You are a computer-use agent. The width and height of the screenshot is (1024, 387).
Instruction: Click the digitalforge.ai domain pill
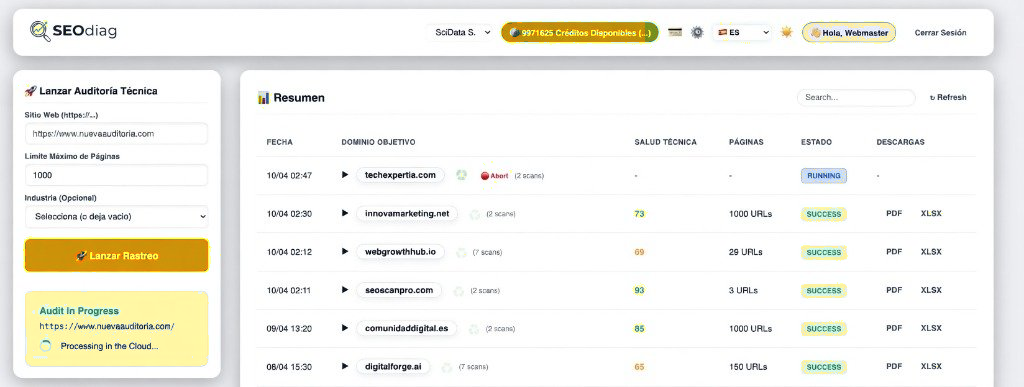[393, 366]
